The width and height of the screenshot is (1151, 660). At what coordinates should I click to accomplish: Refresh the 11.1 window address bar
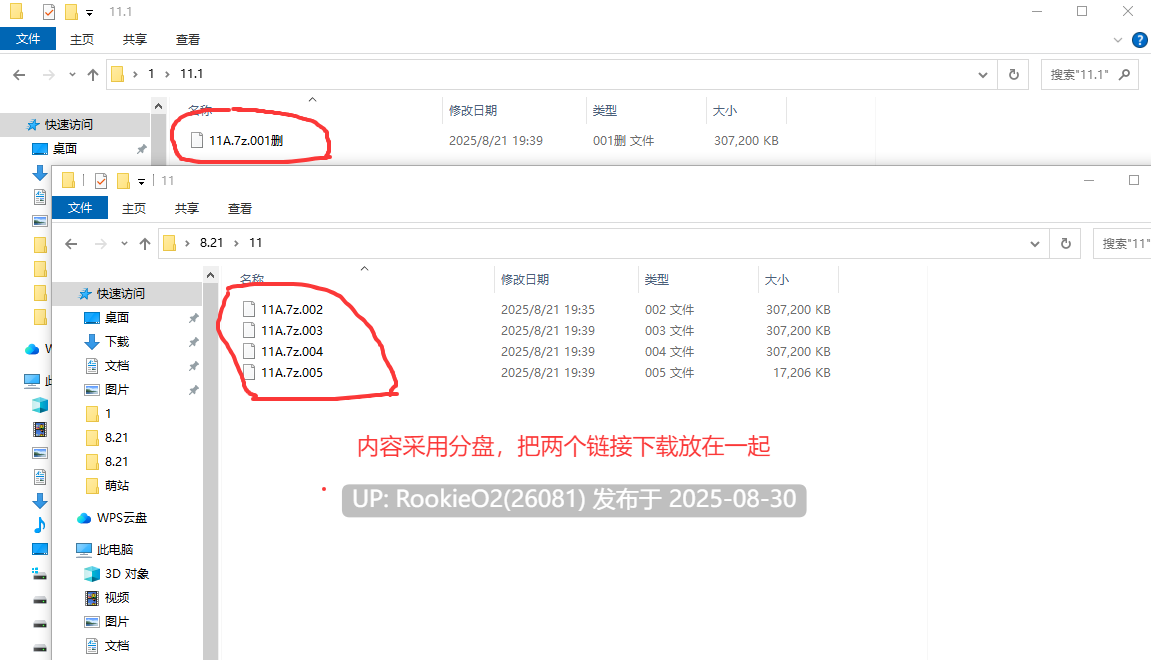[1014, 75]
